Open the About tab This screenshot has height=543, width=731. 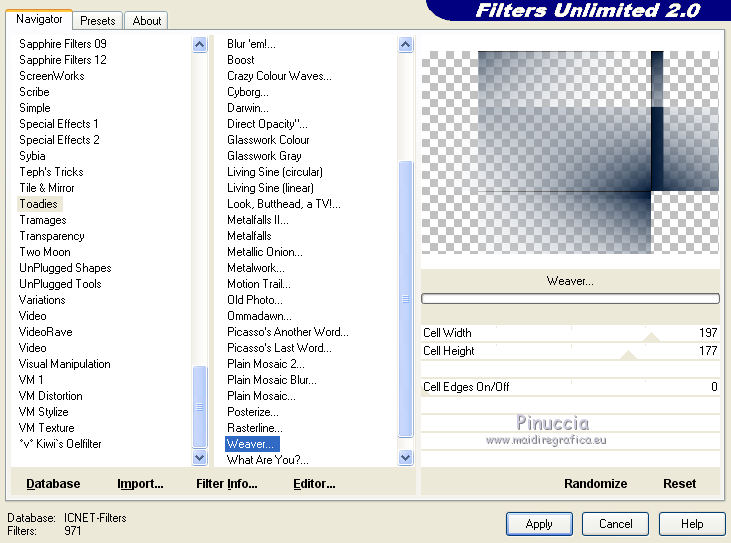tap(146, 21)
